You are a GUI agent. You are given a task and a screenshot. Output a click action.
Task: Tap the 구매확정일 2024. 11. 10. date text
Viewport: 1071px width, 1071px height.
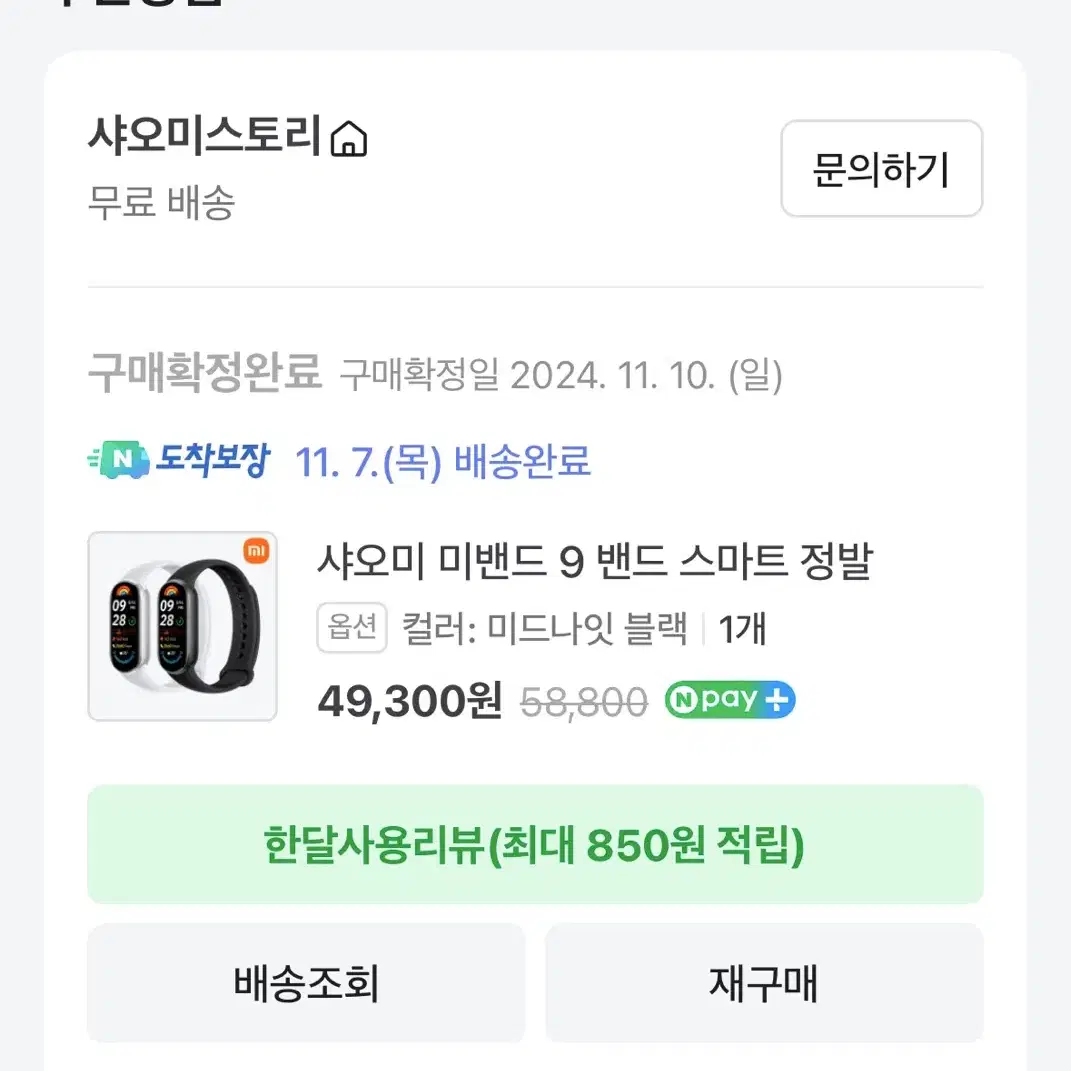point(561,375)
